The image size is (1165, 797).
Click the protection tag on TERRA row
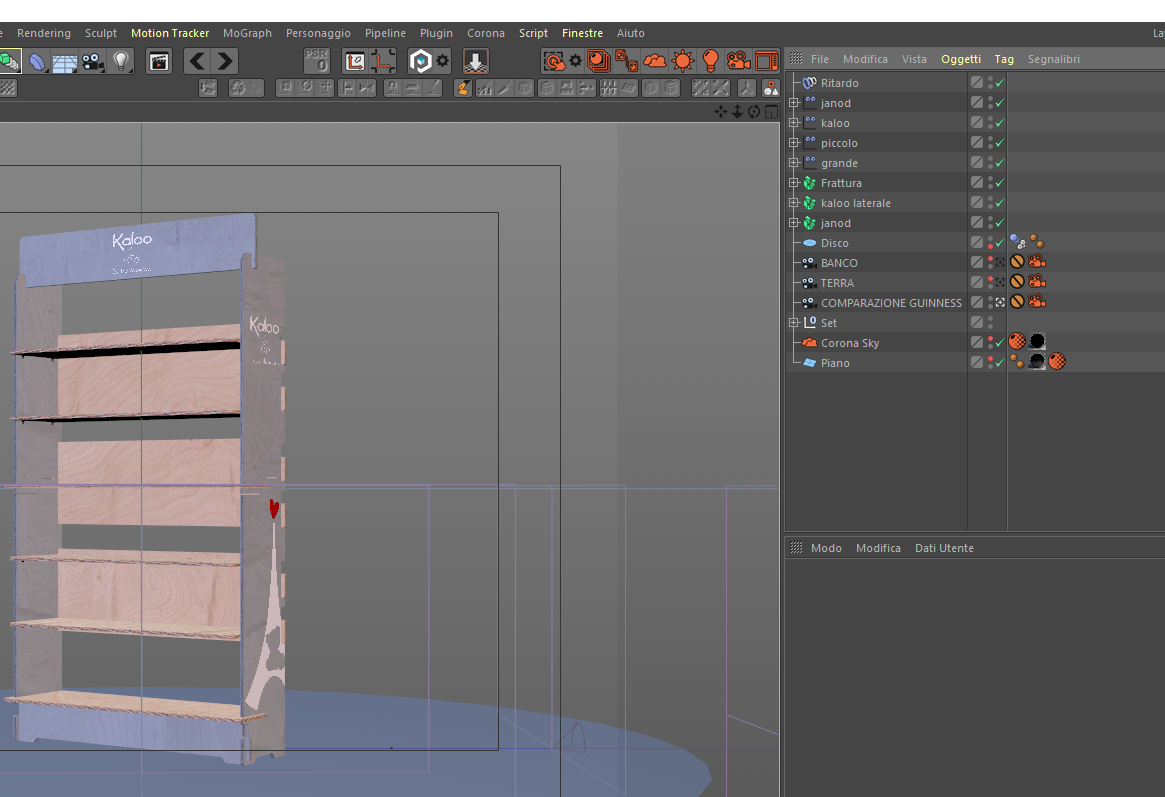[x=1017, y=282]
